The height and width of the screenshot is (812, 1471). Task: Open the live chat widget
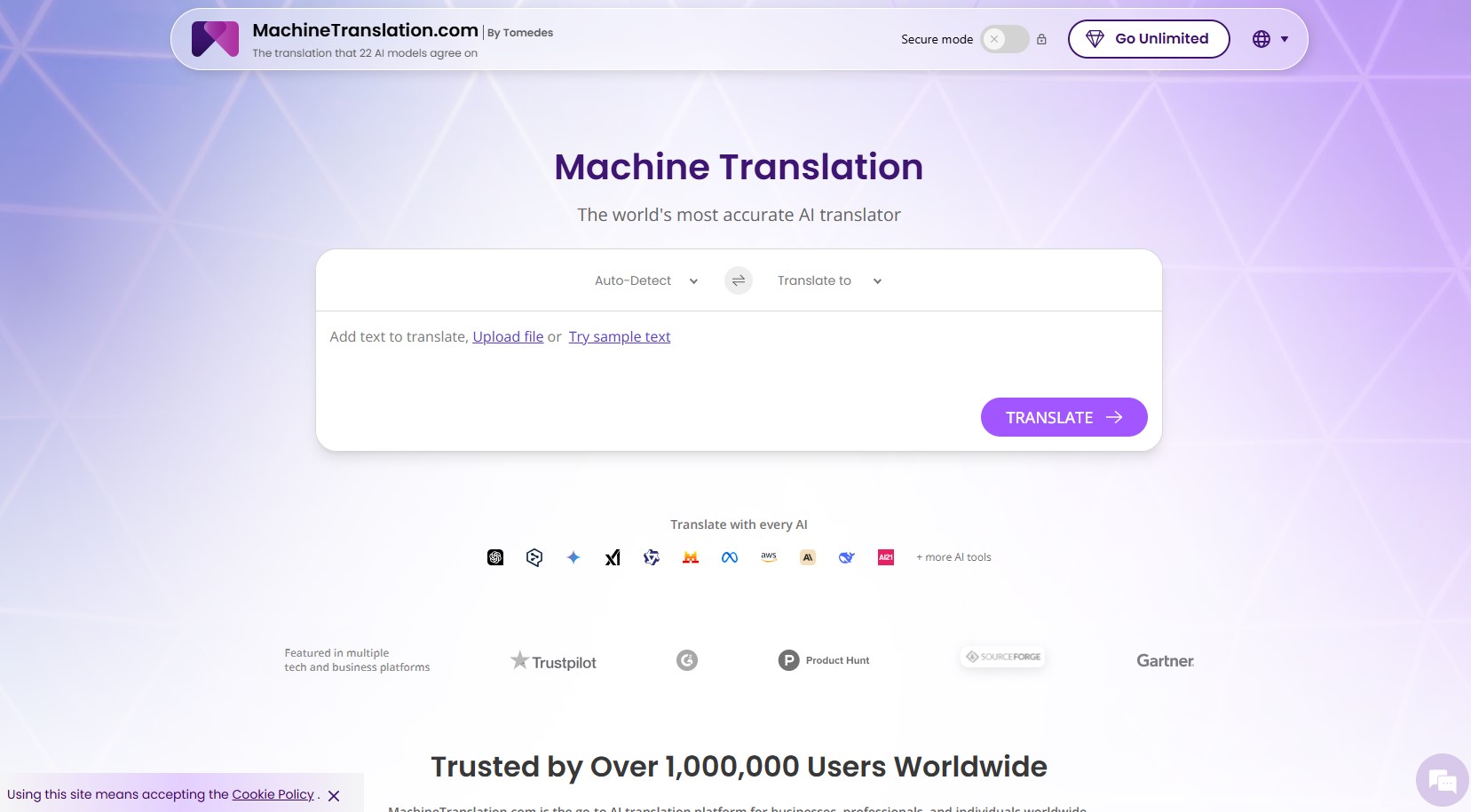(1442, 781)
